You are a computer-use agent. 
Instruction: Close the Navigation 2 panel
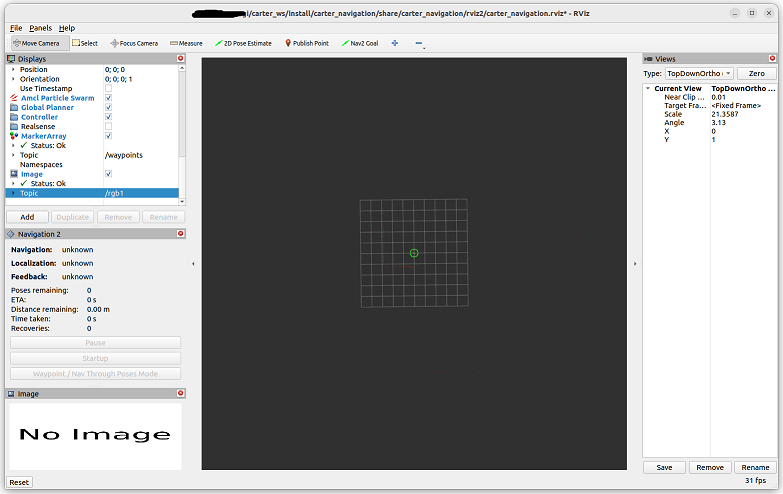coord(181,234)
